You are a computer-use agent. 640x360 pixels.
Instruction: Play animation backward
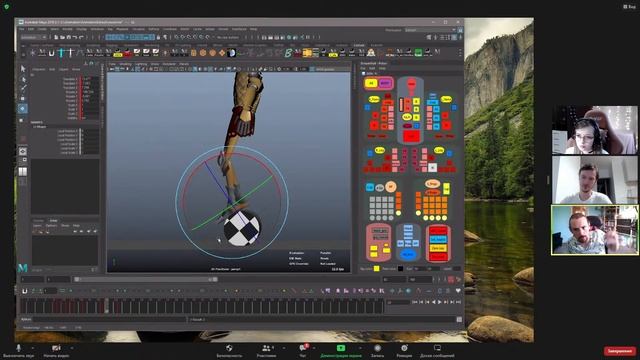pyautogui.click(x=433, y=302)
